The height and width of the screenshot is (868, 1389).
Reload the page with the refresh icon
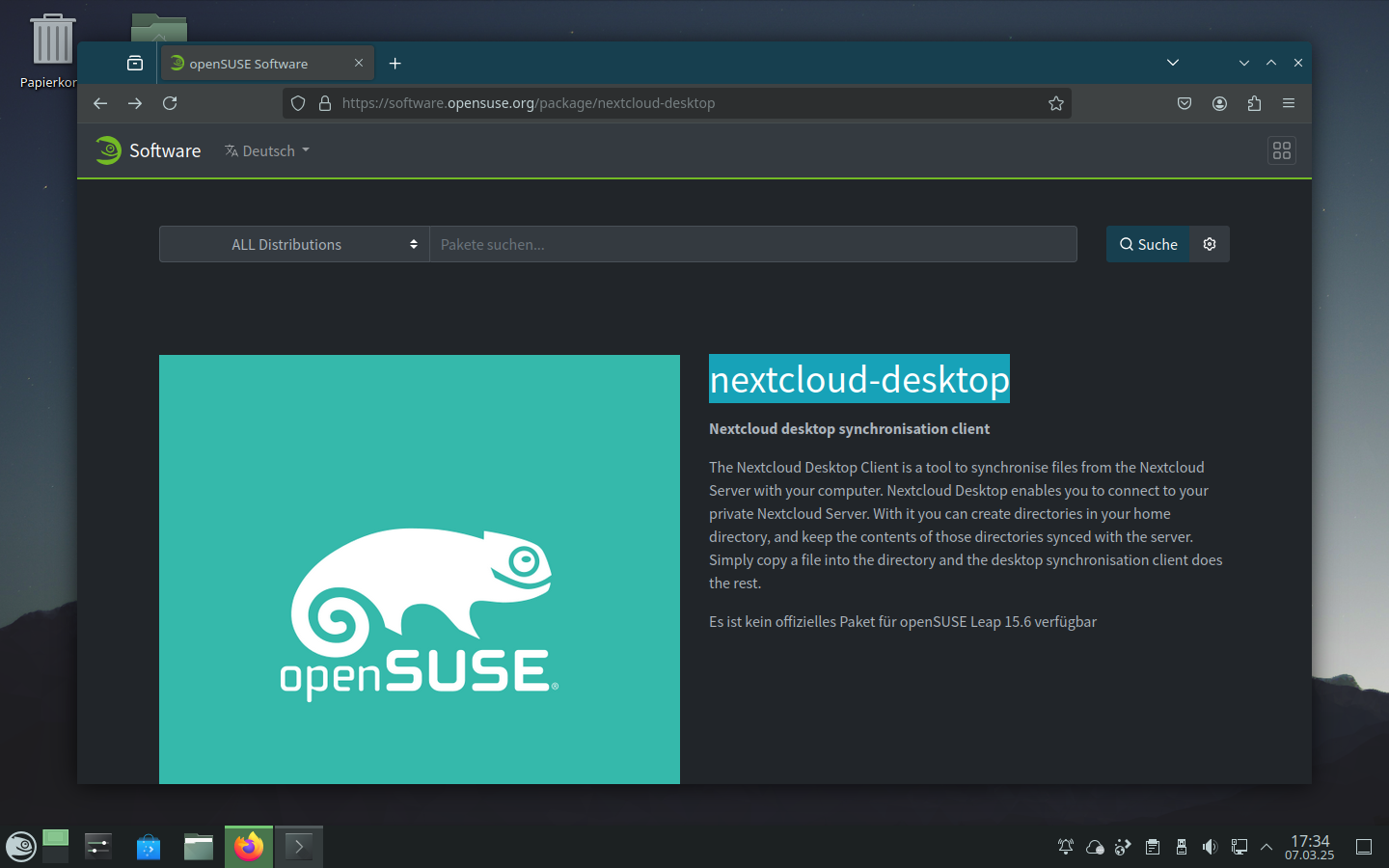tap(170, 103)
